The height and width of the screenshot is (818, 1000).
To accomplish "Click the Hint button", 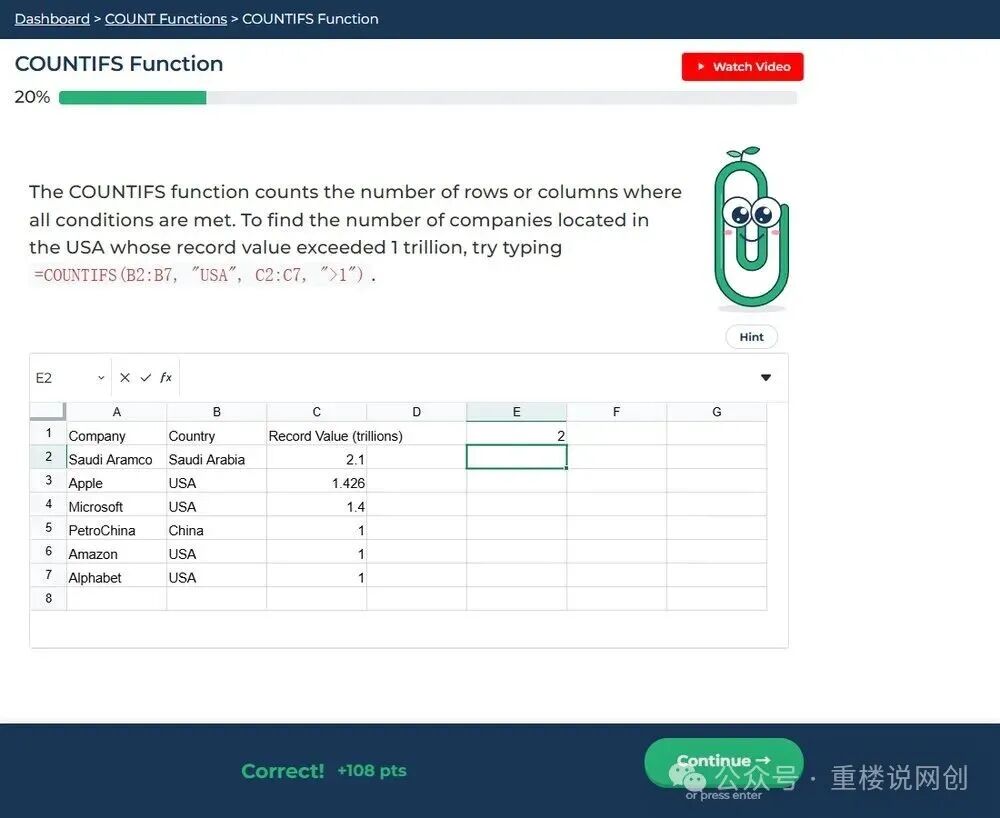I will 751,337.
